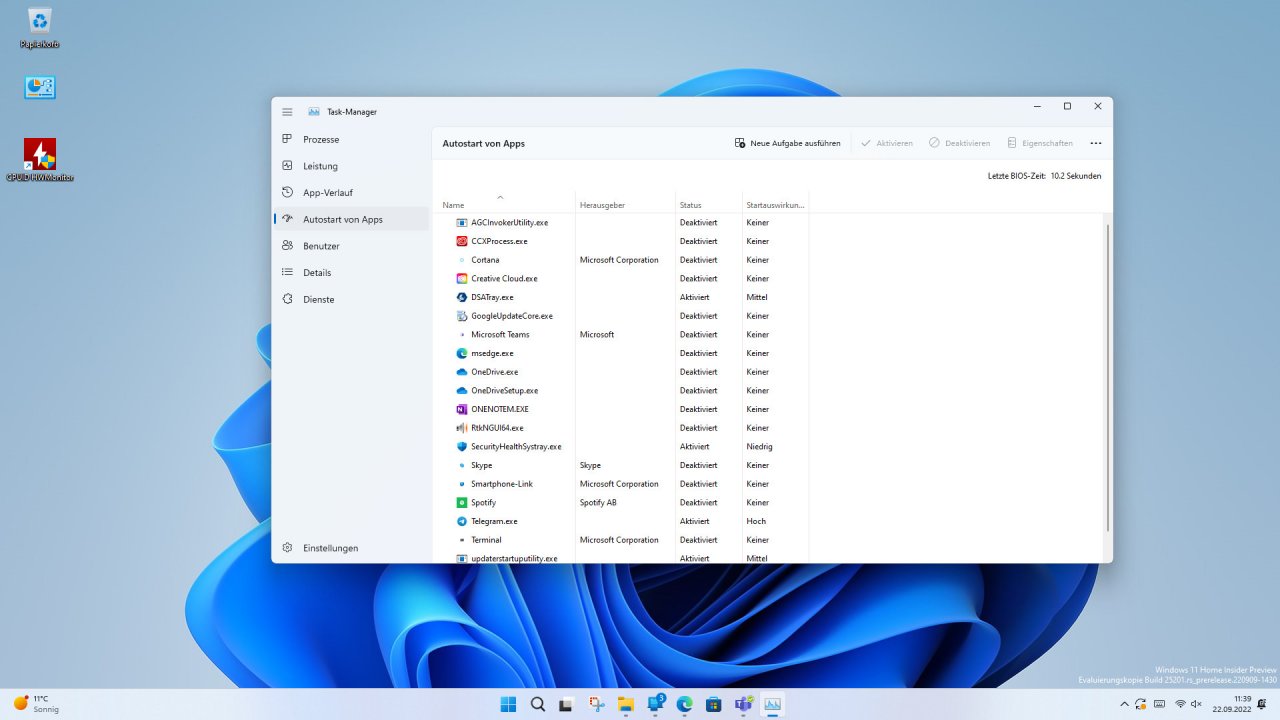Image resolution: width=1280 pixels, height=720 pixels.
Task: Open the three-dot more options menu
Action: click(1096, 143)
